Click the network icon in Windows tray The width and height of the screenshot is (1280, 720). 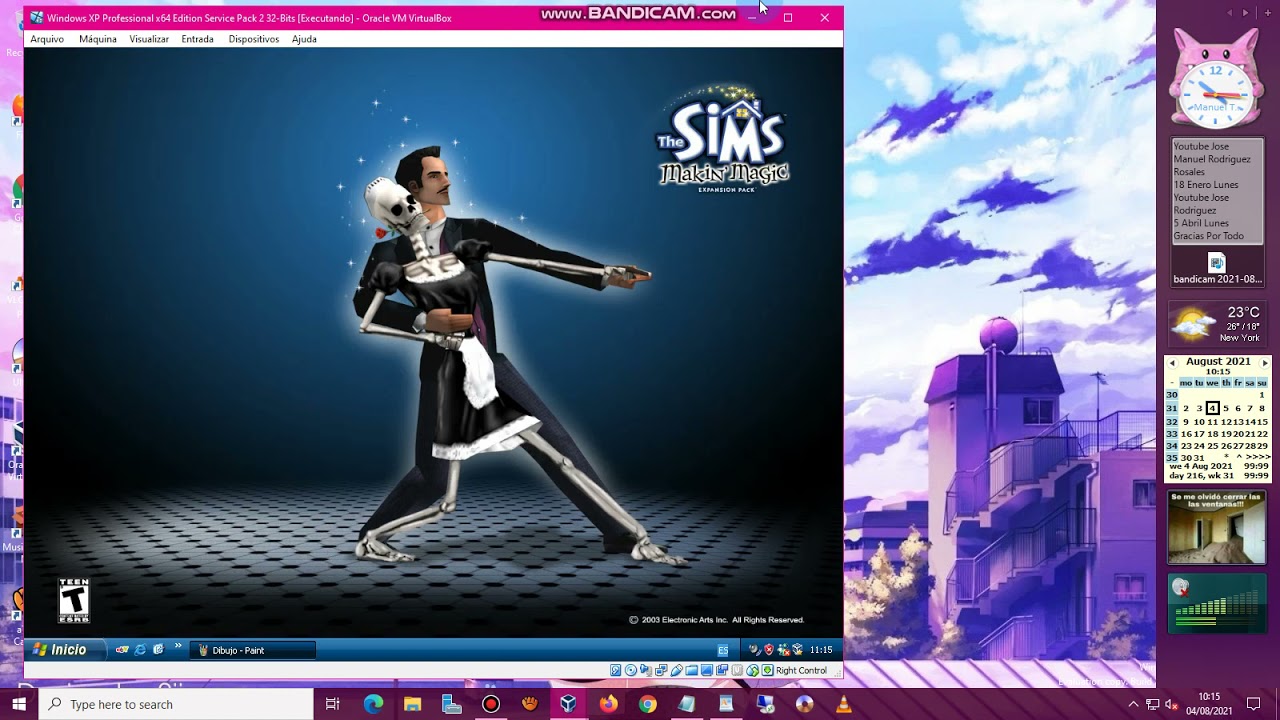[1153, 704]
